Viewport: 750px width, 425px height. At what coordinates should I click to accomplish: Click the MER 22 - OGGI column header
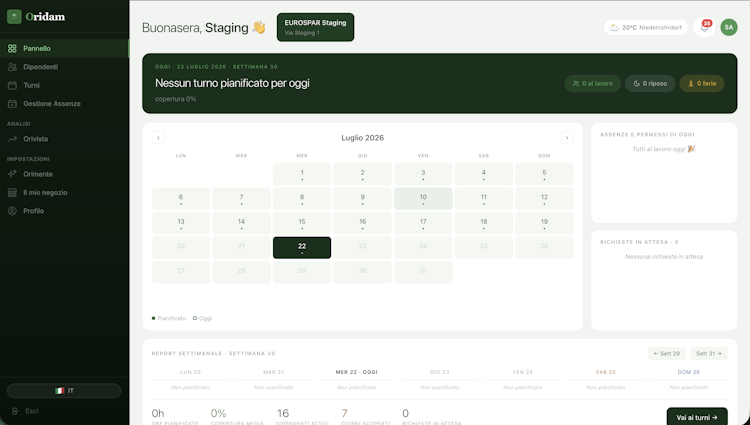(356, 372)
